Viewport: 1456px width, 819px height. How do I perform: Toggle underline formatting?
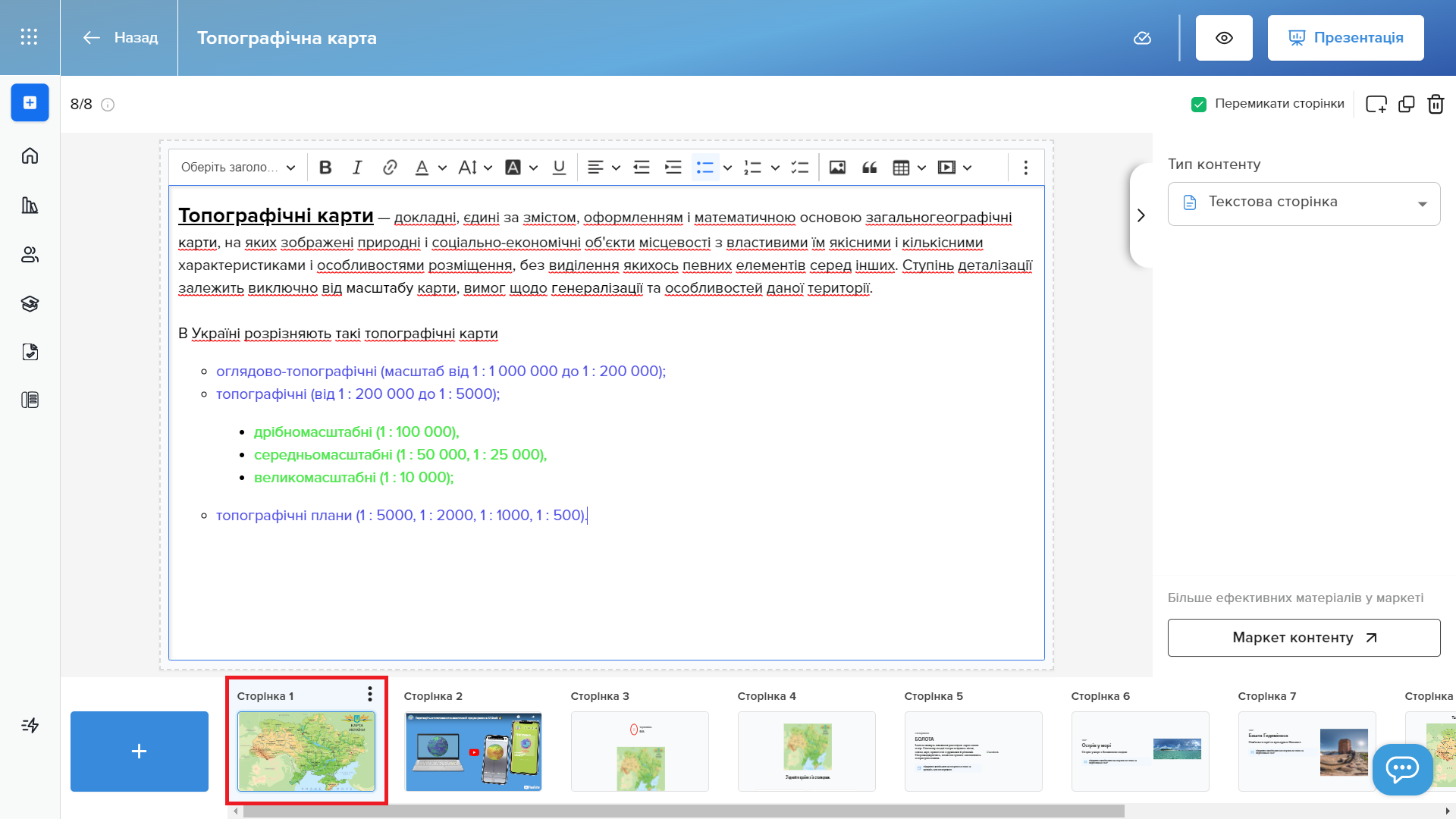pos(559,168)
